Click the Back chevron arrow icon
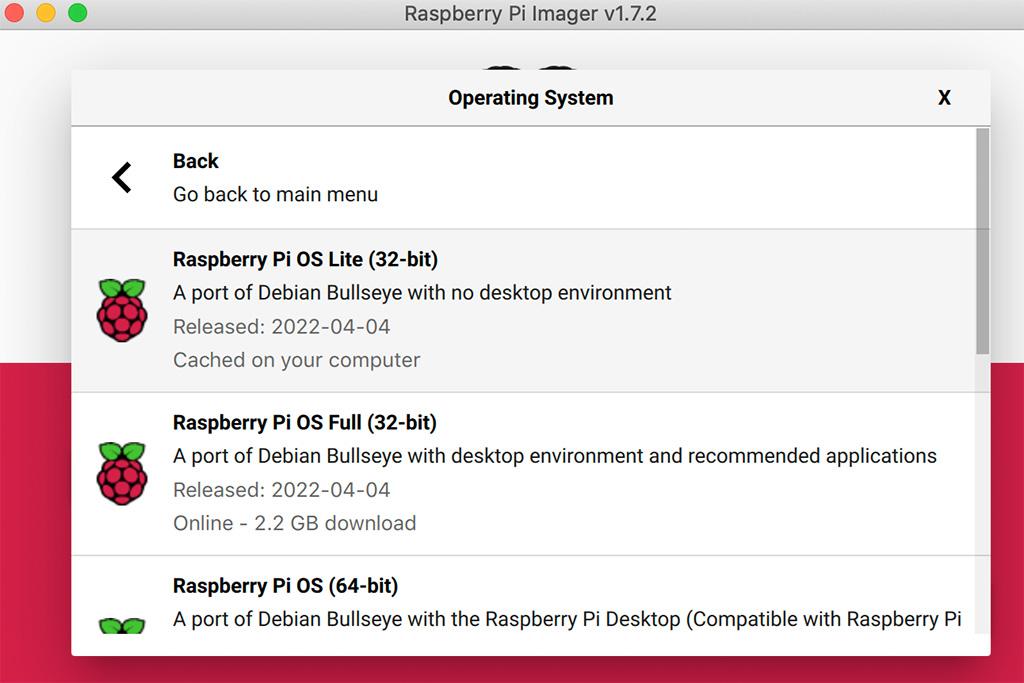Screen dimensions: 1024x683 tap(120, 176)
